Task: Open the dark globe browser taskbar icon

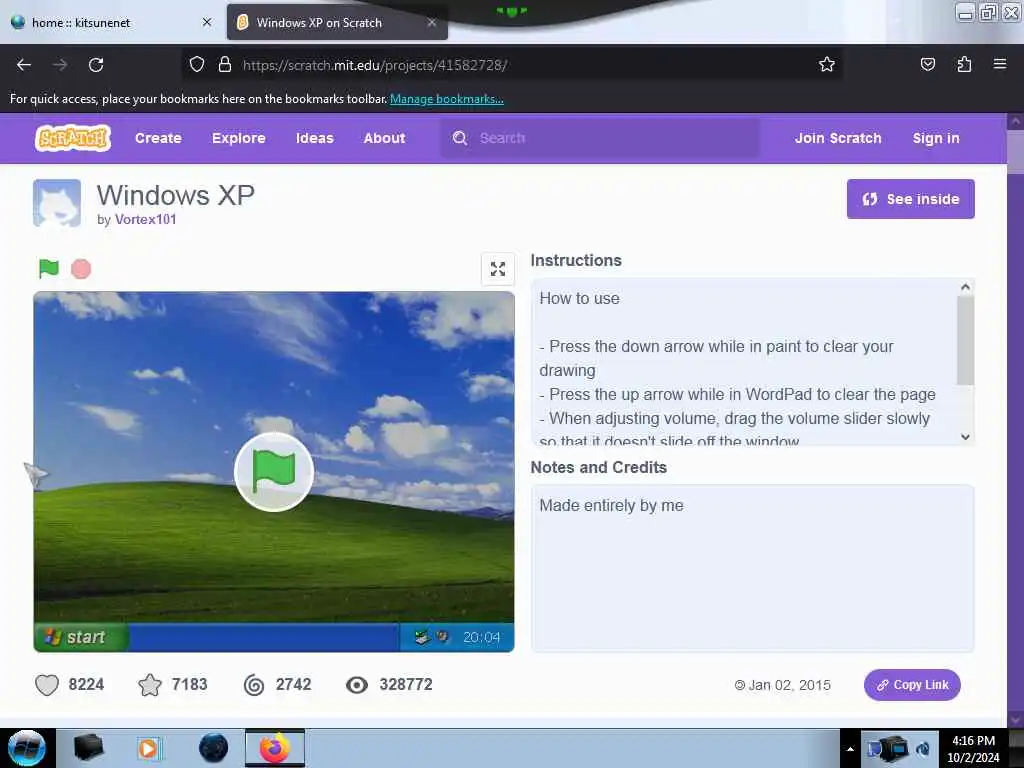Action: (x=213, y=748)
